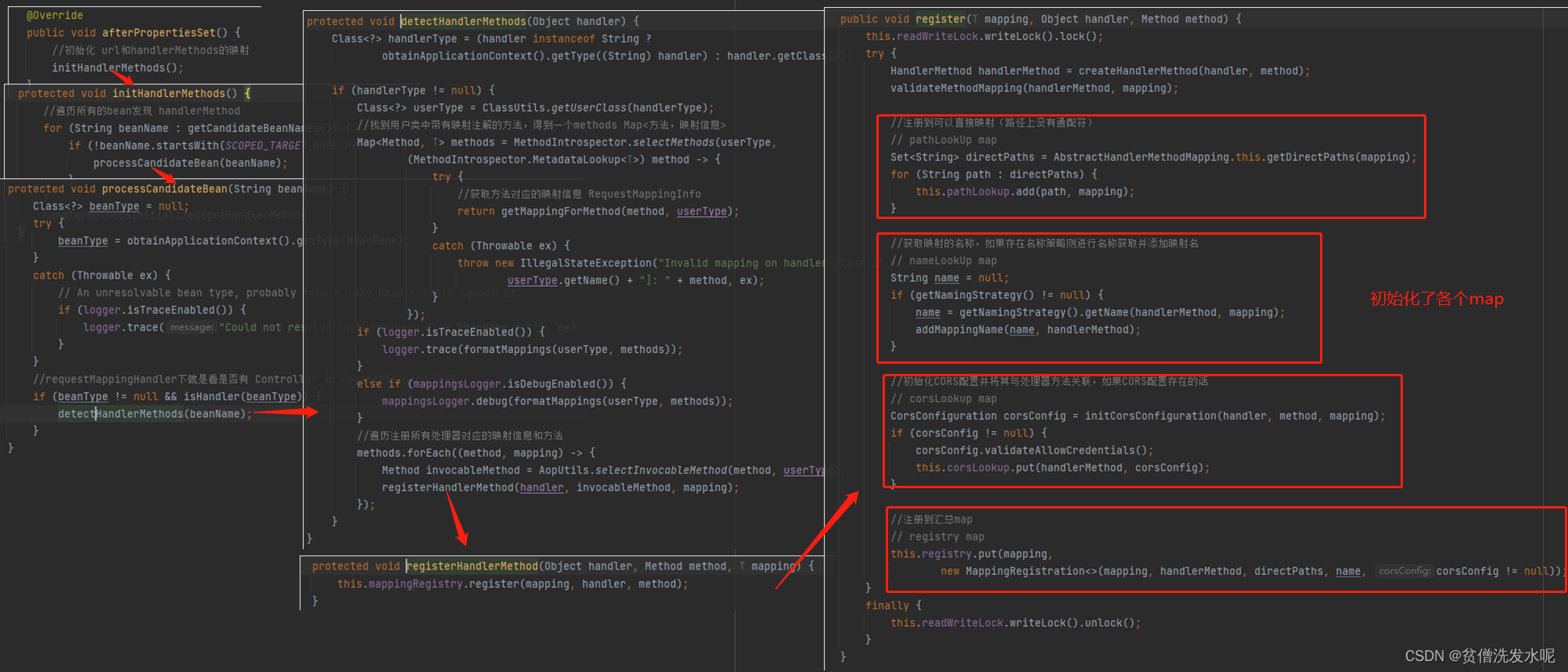Click the 'public void register(T mapping' declaration
The height and width of the screenshot is (672, 1568).
[x=1041, y=19]
